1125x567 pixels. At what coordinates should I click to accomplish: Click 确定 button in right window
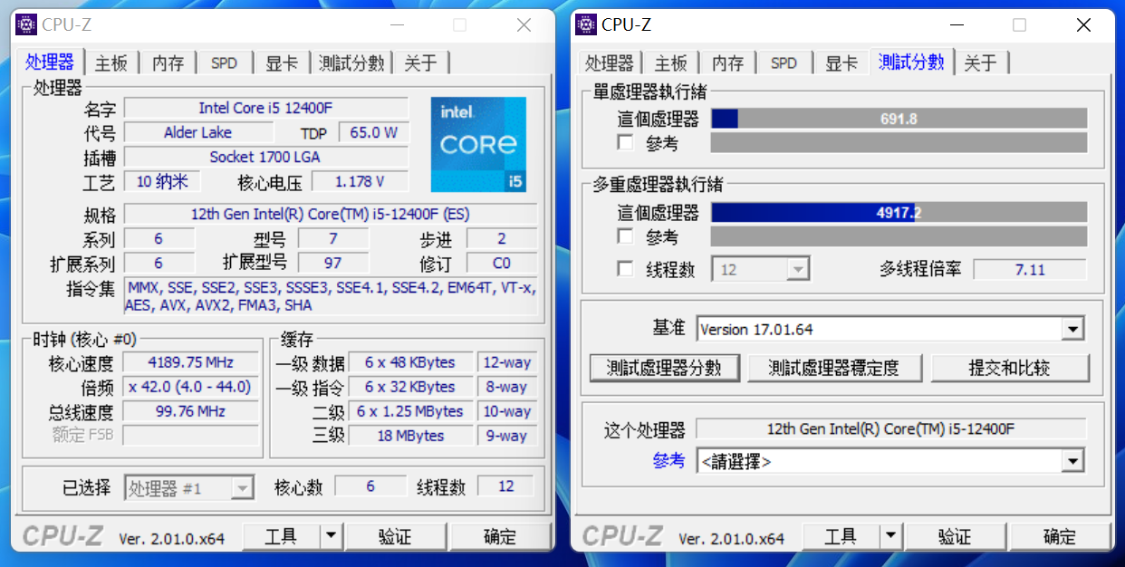pyautogui.click(x=1060, y=535)
